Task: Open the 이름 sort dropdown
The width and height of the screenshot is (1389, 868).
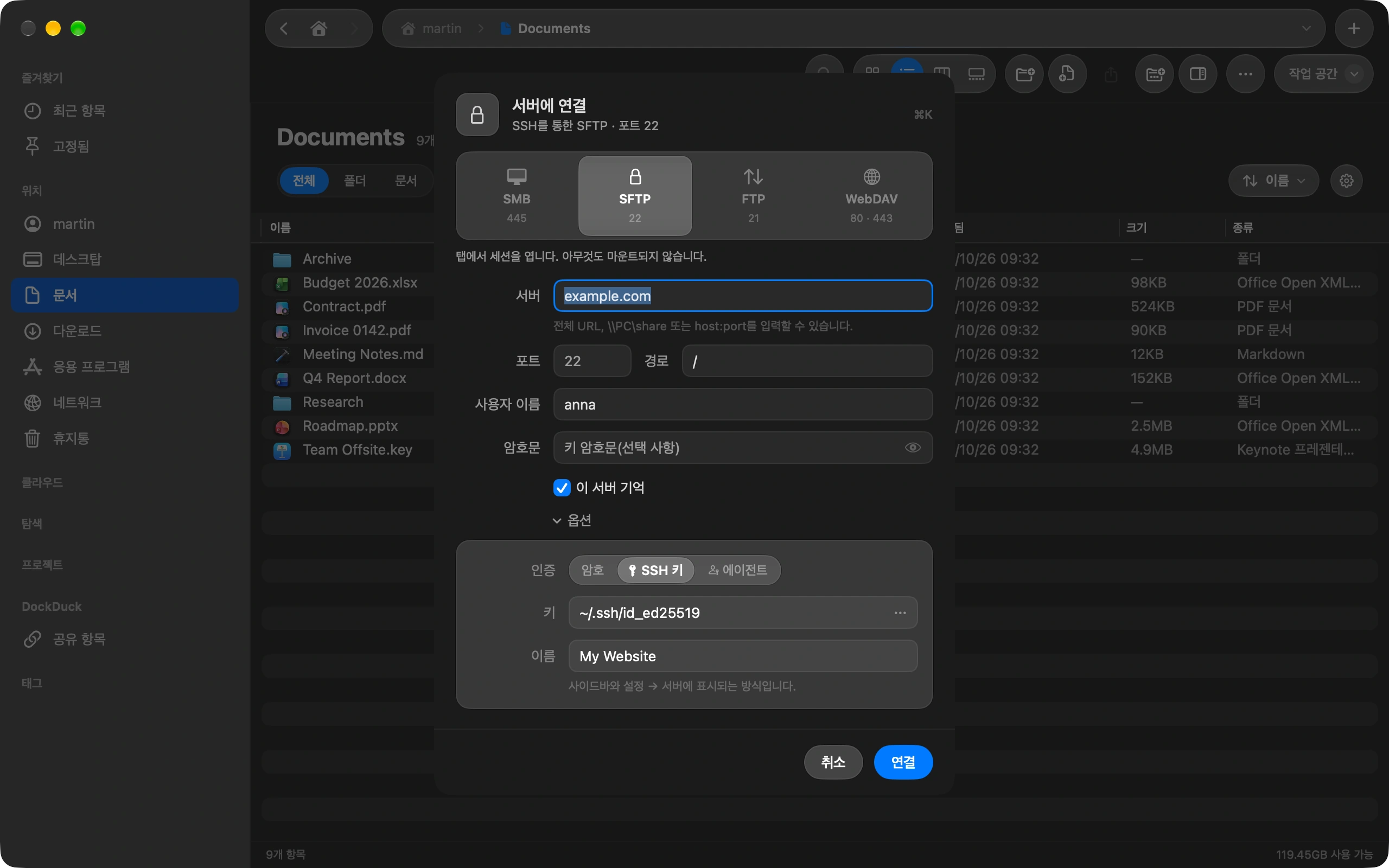Action: tap(1273, 180)
